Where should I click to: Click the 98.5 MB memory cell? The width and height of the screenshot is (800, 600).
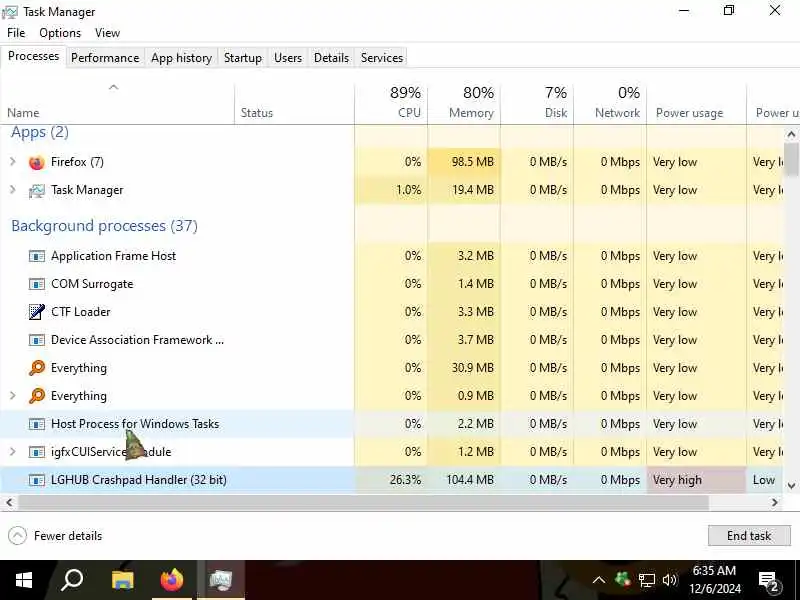[x=464, y=162]
